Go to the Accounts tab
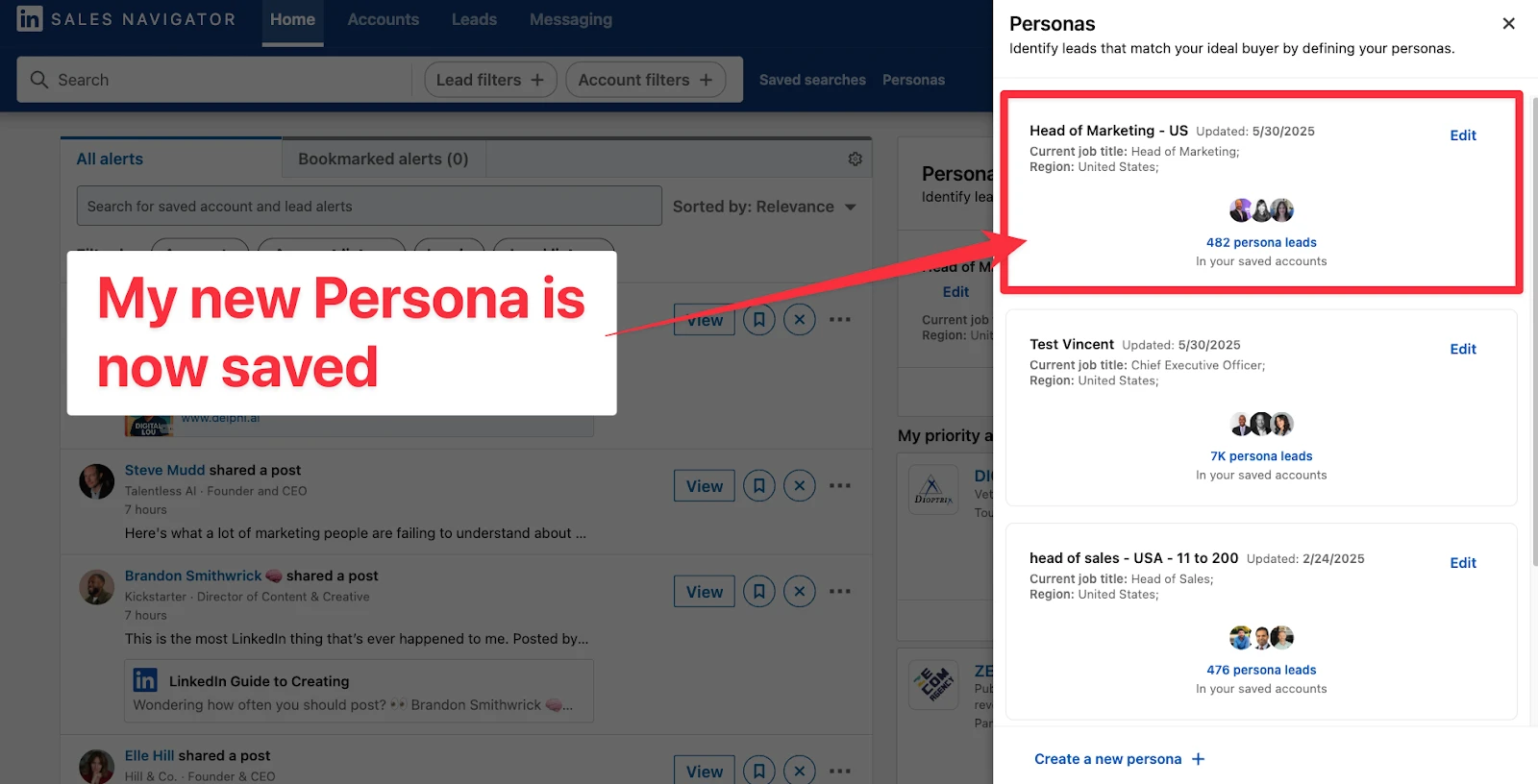 (383, 19)
